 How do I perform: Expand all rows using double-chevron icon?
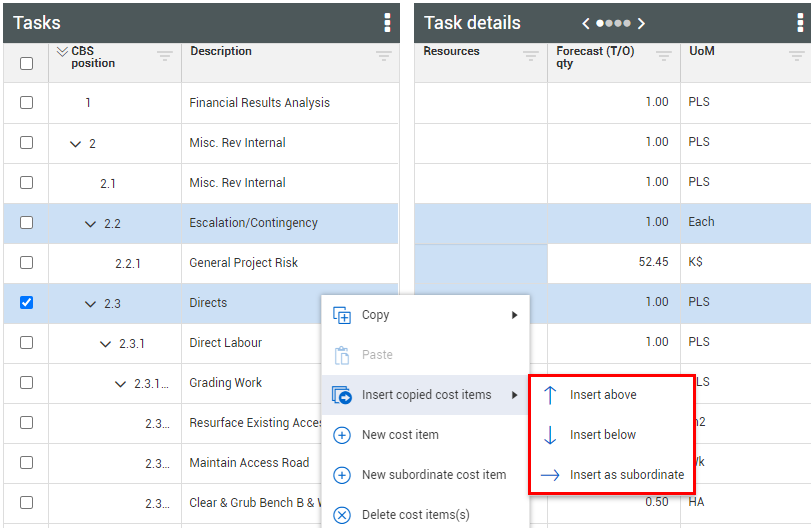[x=62, y=52]
